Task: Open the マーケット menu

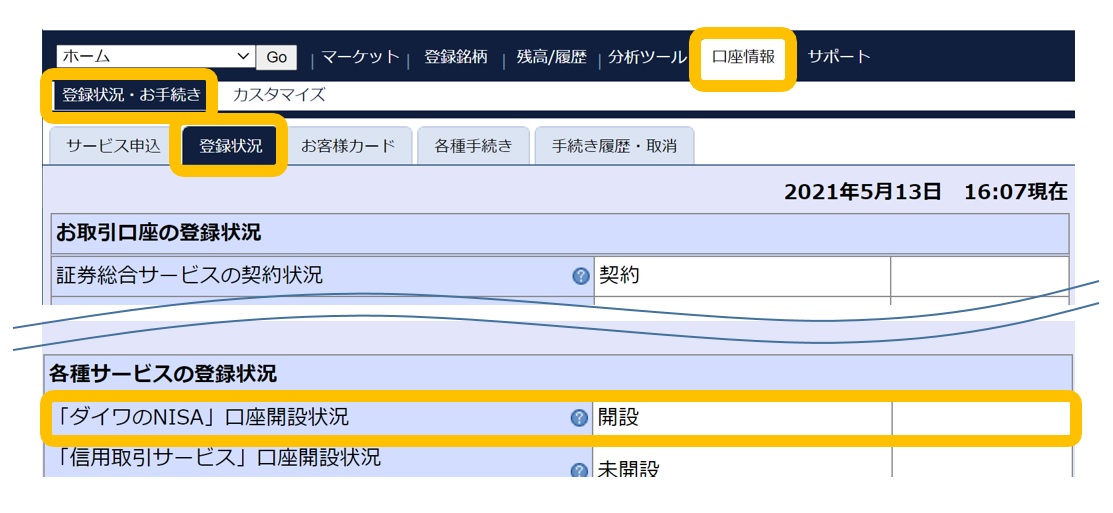Action: (360, 57)
